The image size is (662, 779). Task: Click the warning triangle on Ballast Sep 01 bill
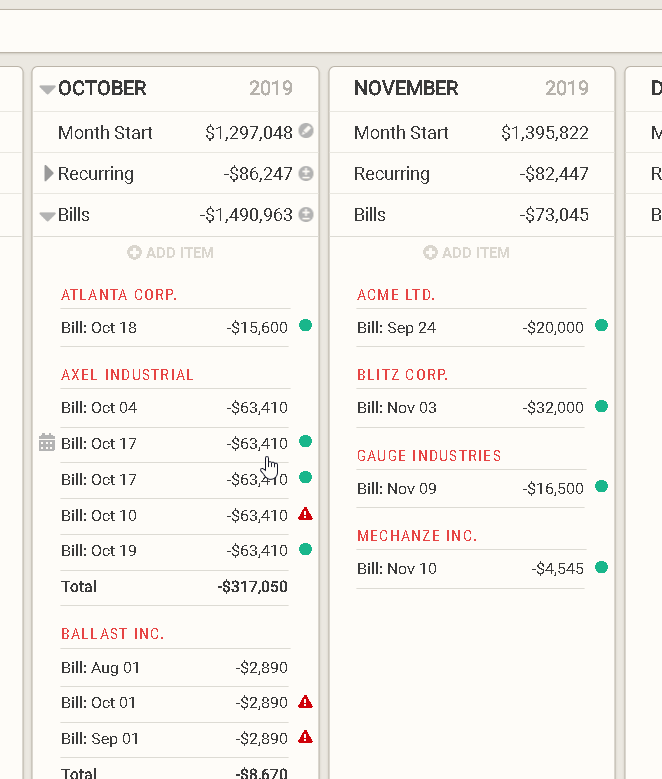pyautogui.click(x=306, y=738)
